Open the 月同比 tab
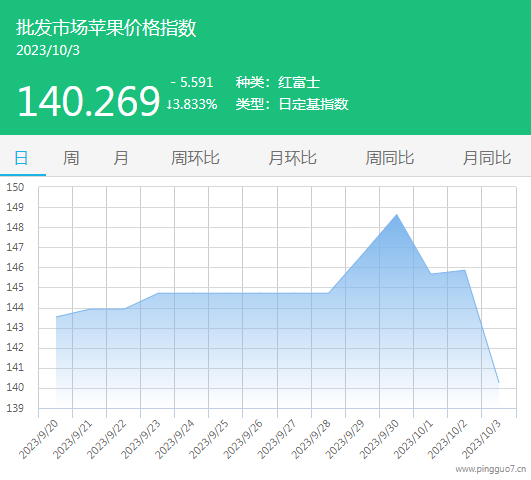 click(x=487, y=158)
